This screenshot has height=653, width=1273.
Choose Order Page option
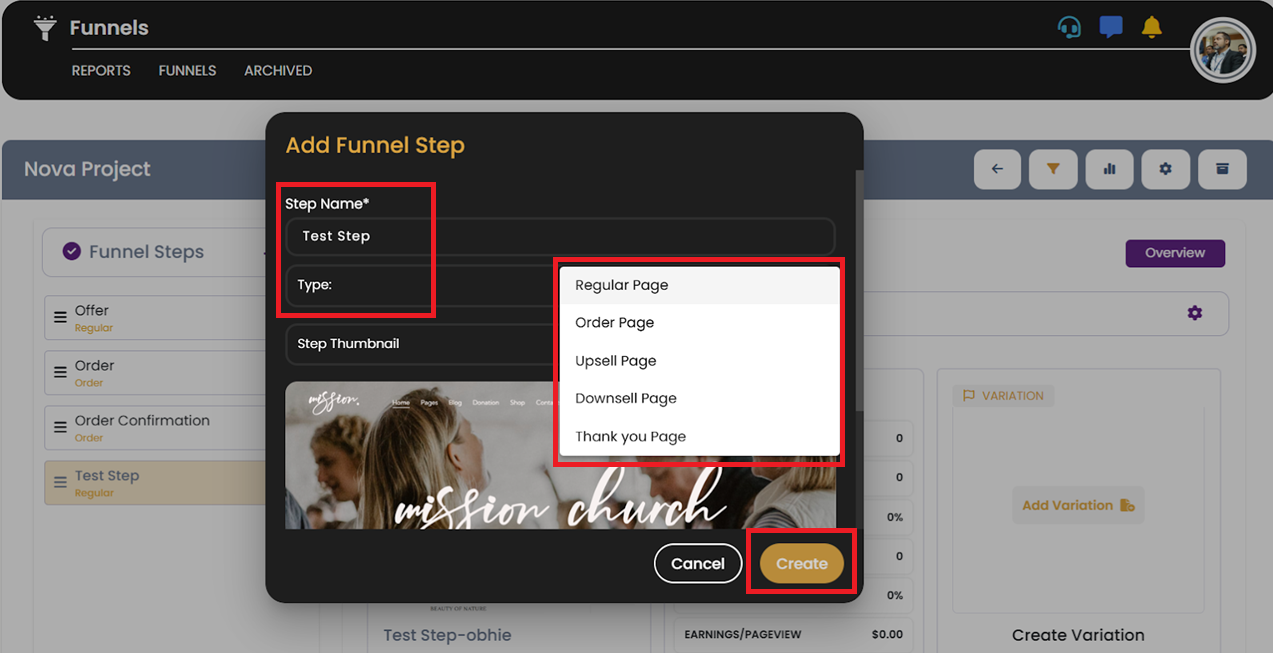(x=614, y=323)
